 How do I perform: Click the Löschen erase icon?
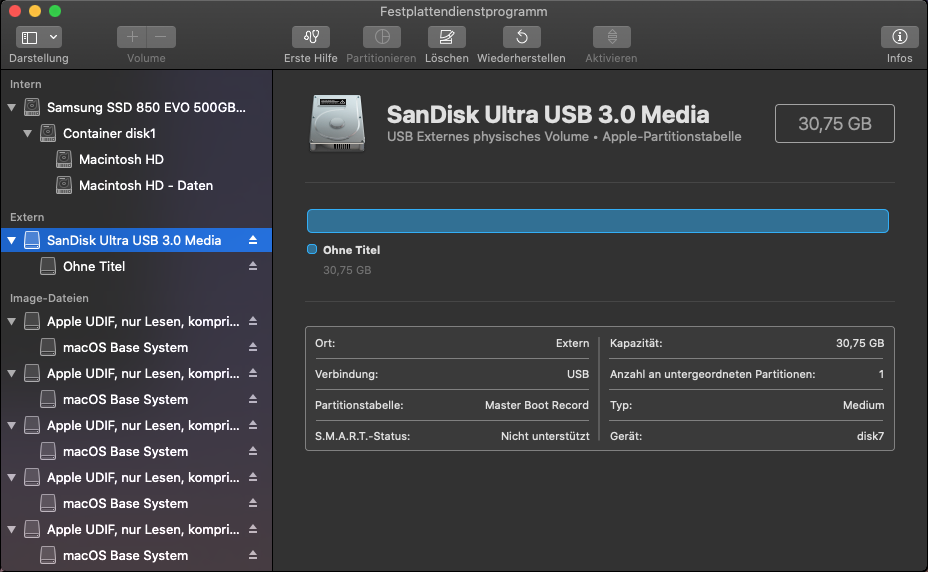[447, 37]
